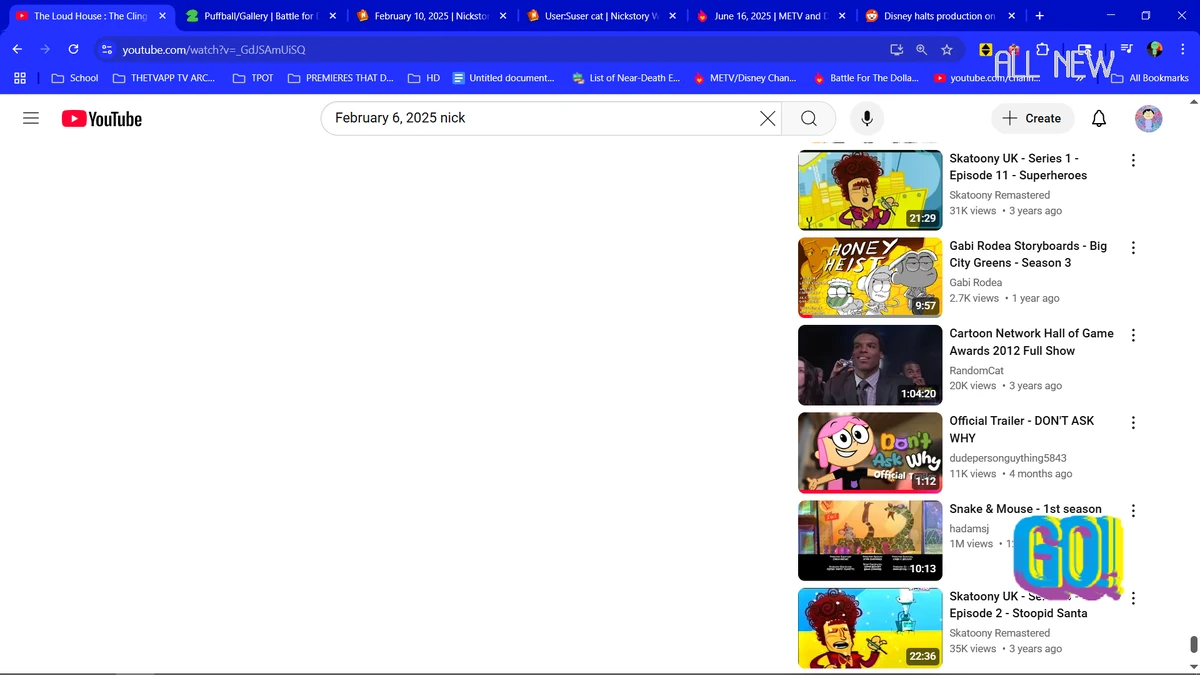The height and width of the screenshot is (676, 1200).
Task: Click your YouTube account avatar
Action: tap(1148, 118)
